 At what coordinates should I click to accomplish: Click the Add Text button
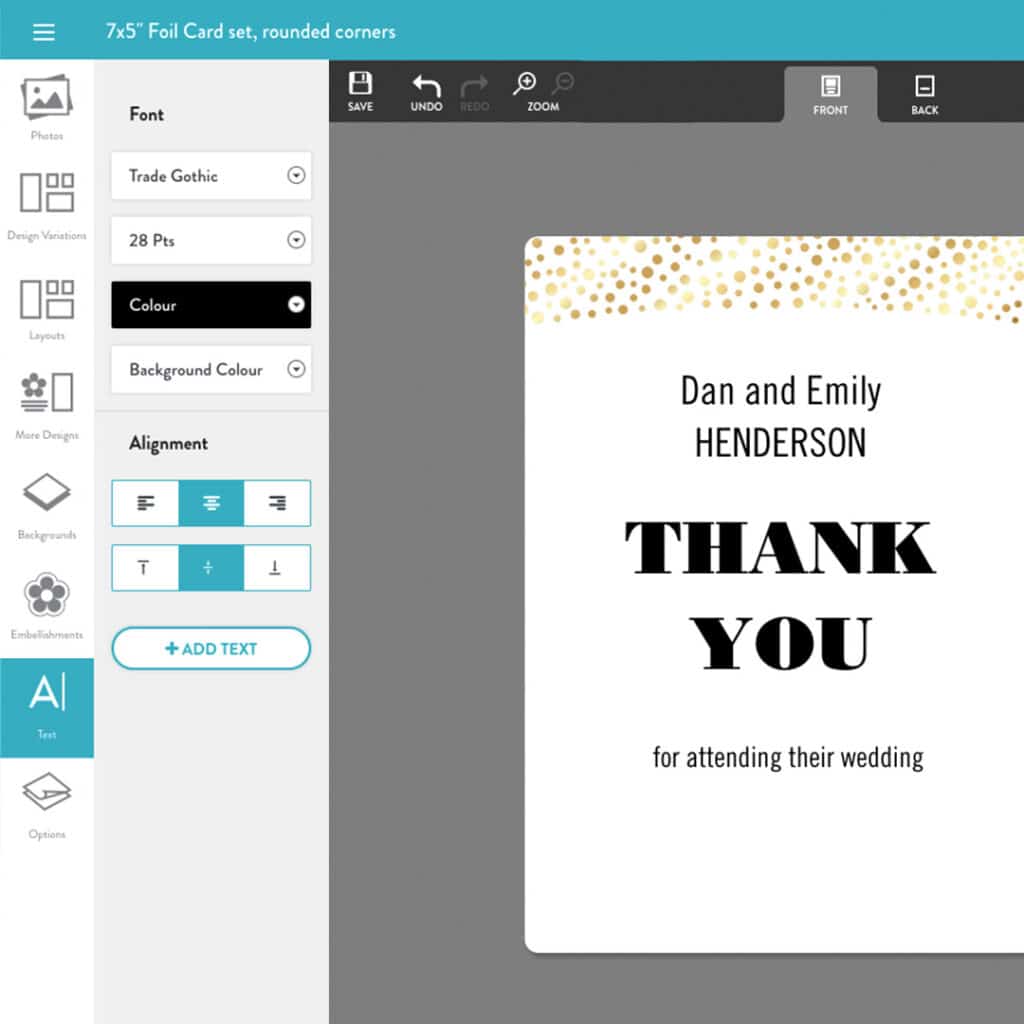click(x=211, y=648)
